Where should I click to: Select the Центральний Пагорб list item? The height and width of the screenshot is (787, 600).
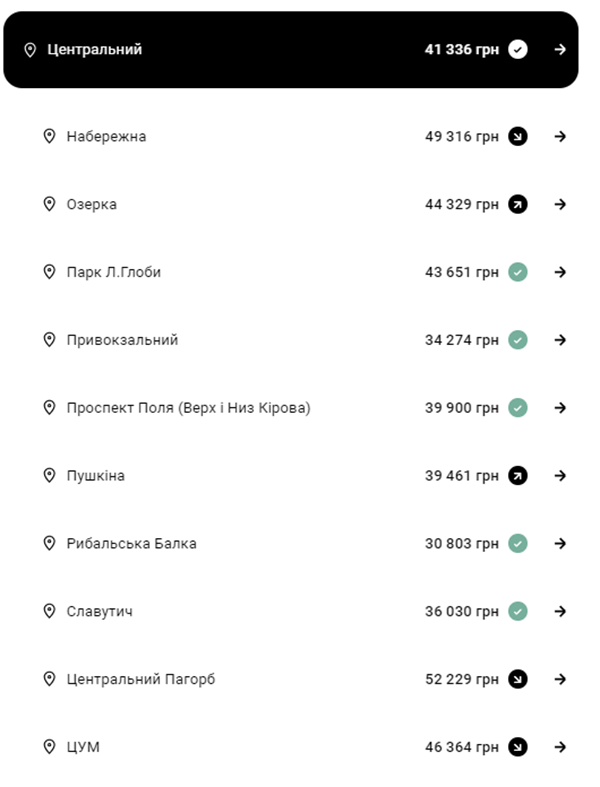point(140,680)
